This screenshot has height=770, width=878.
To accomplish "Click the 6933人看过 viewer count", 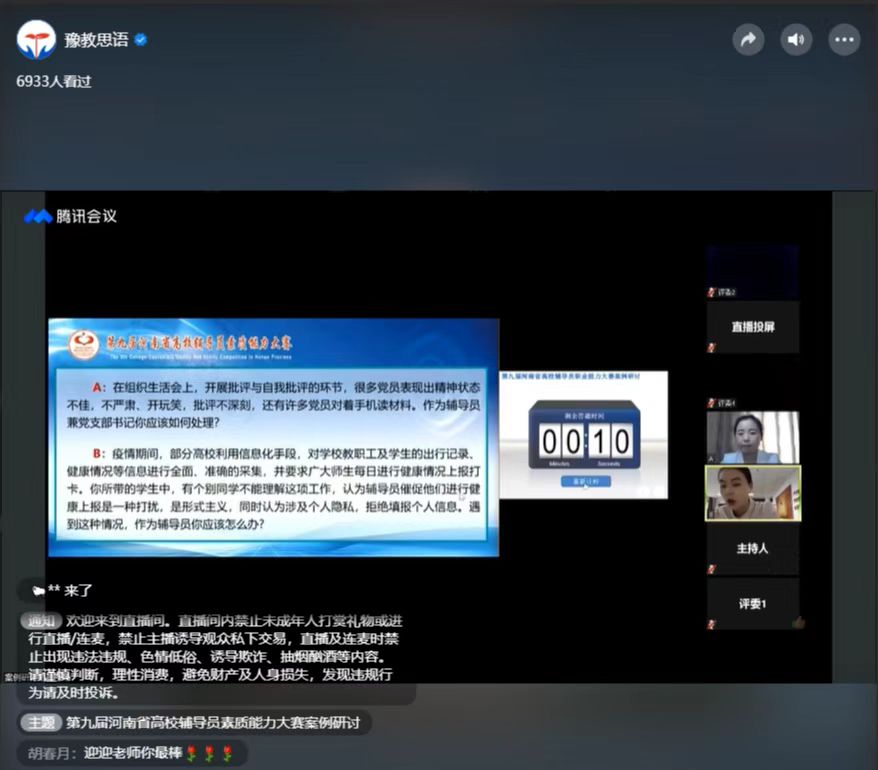I will point(54,81).
